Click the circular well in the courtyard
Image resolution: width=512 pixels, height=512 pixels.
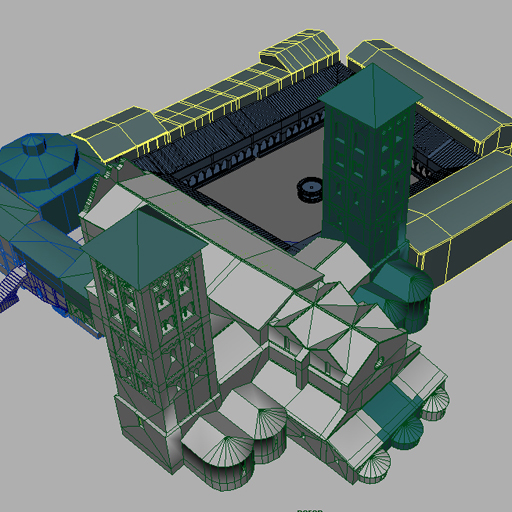coord(310,189)
